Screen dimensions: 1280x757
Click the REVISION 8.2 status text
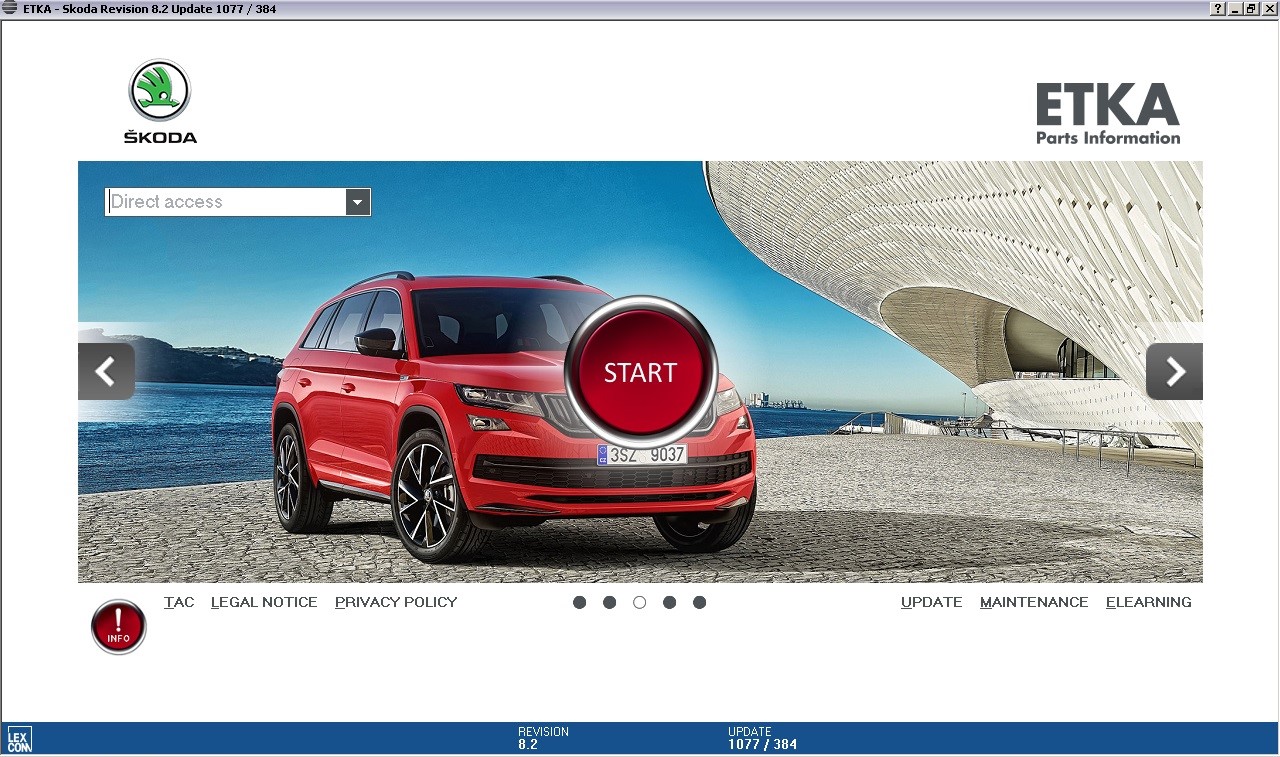(543, 738)
